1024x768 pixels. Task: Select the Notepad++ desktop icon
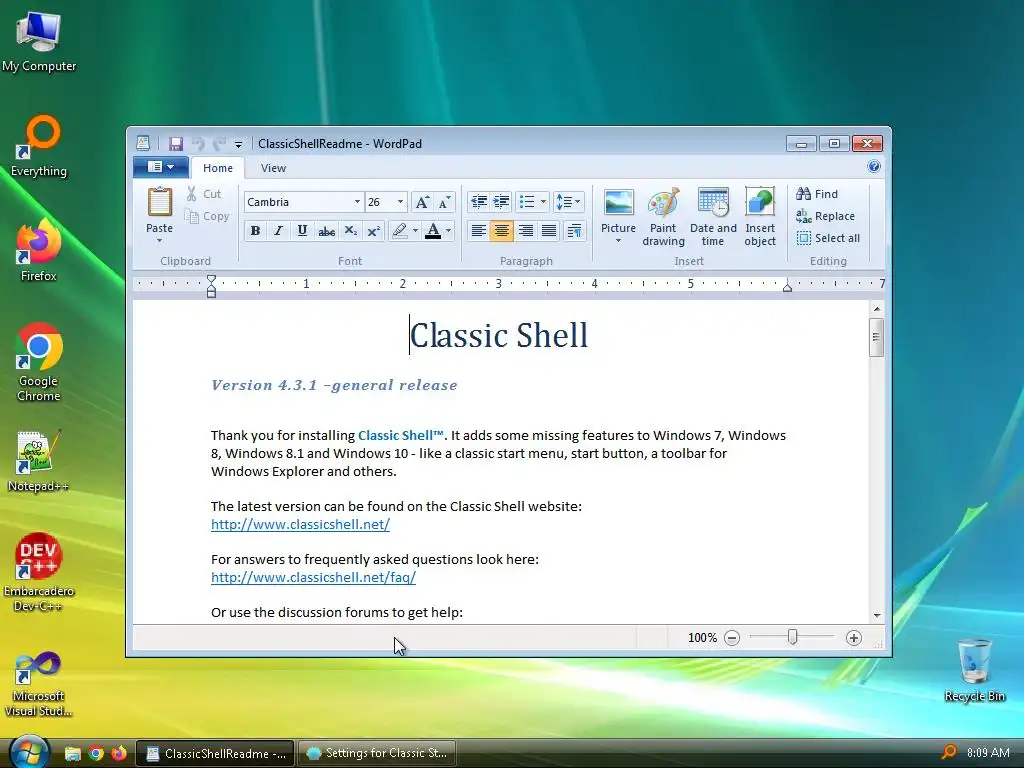tap(38, 460)
